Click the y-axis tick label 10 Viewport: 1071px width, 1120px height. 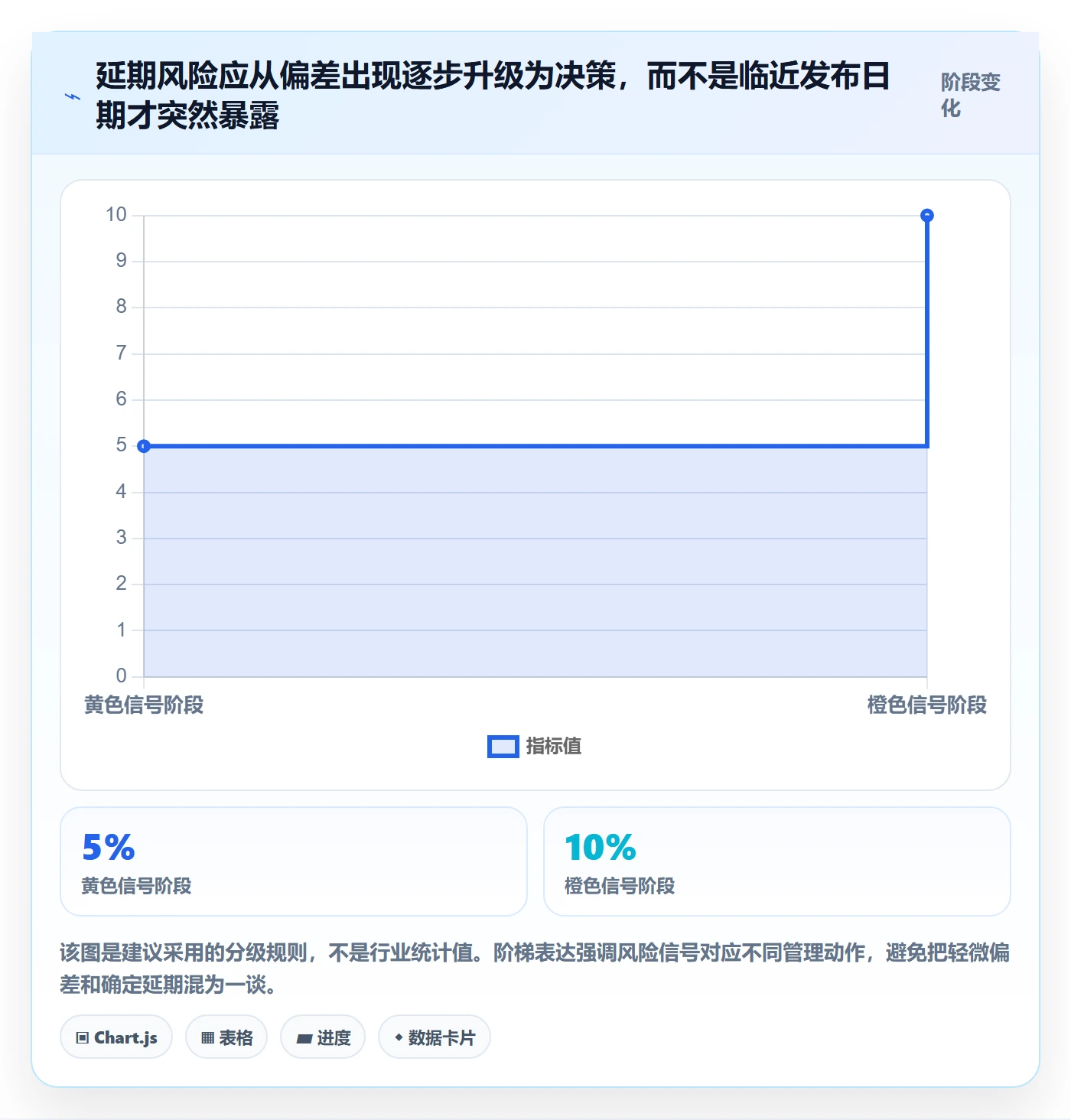pos(116,215)
